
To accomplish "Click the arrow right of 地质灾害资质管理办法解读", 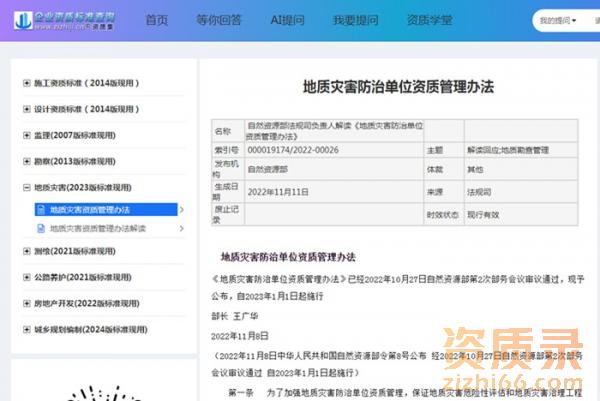I will (181, 229).
